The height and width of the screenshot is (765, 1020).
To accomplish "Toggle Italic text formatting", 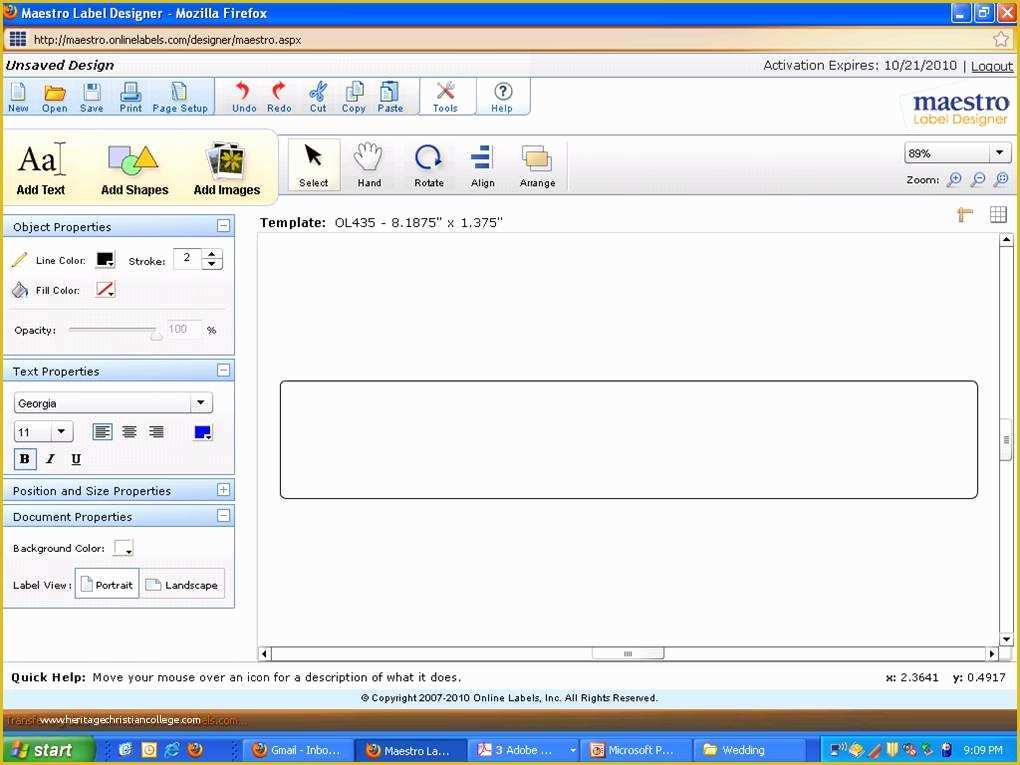I will click(x=51, y=459).
